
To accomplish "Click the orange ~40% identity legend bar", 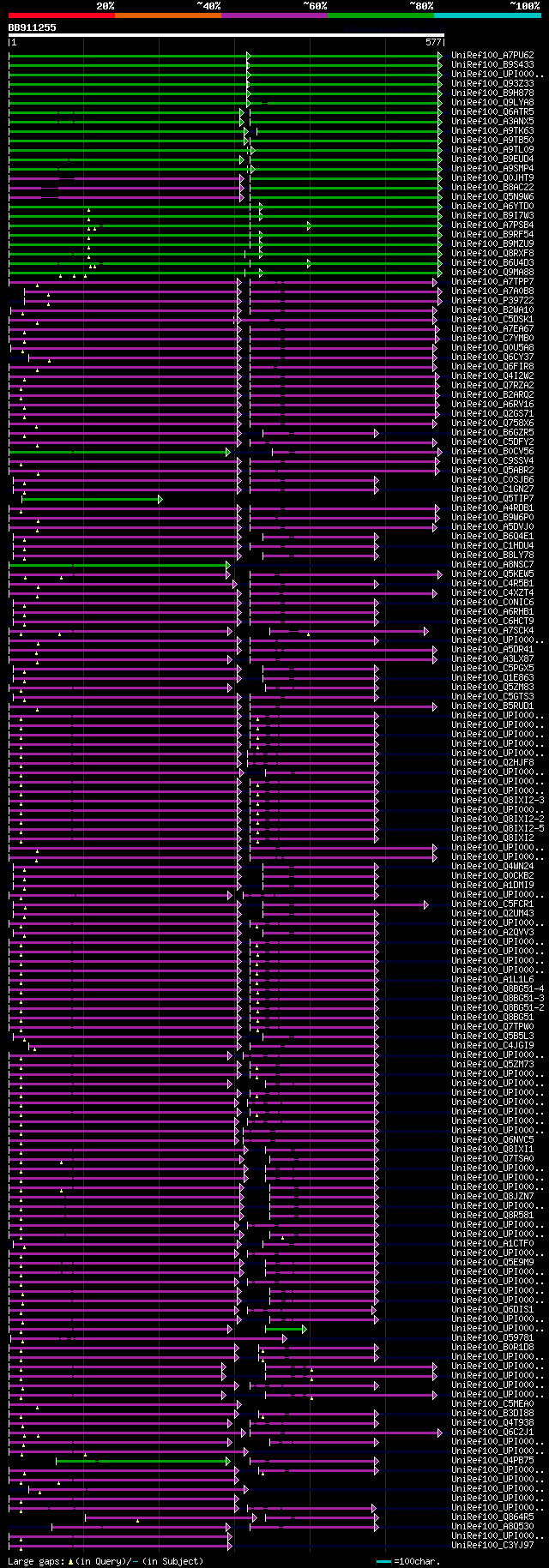I will tap(167, 15).
